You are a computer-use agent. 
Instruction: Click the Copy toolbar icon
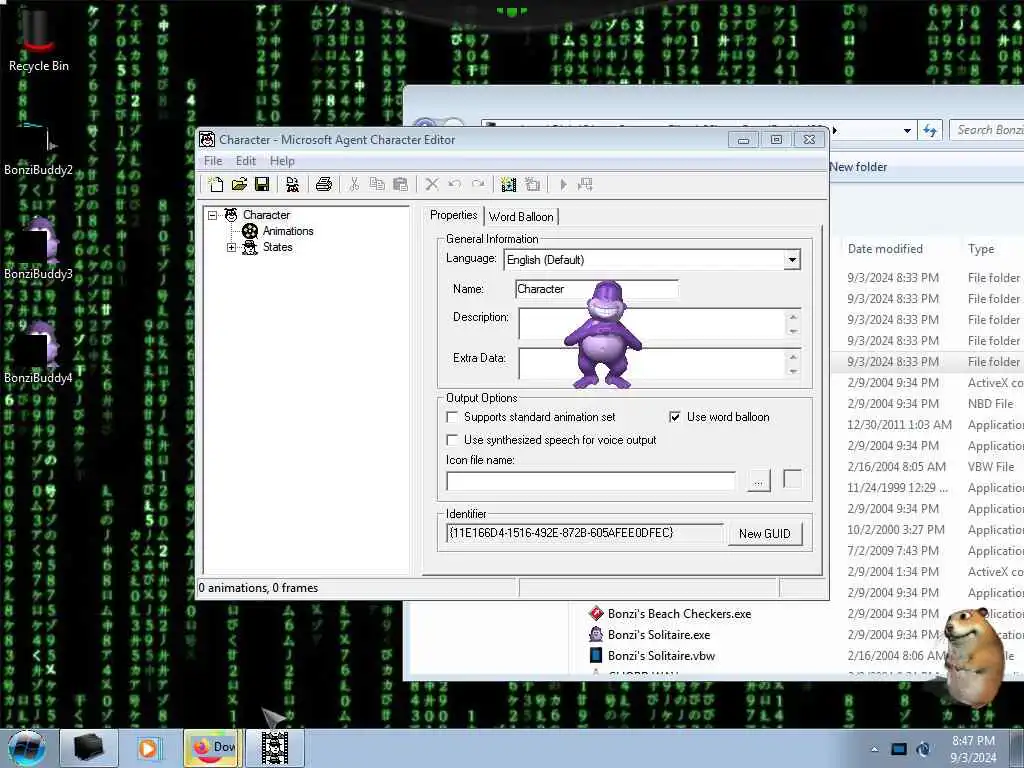(x=377, y=185)
